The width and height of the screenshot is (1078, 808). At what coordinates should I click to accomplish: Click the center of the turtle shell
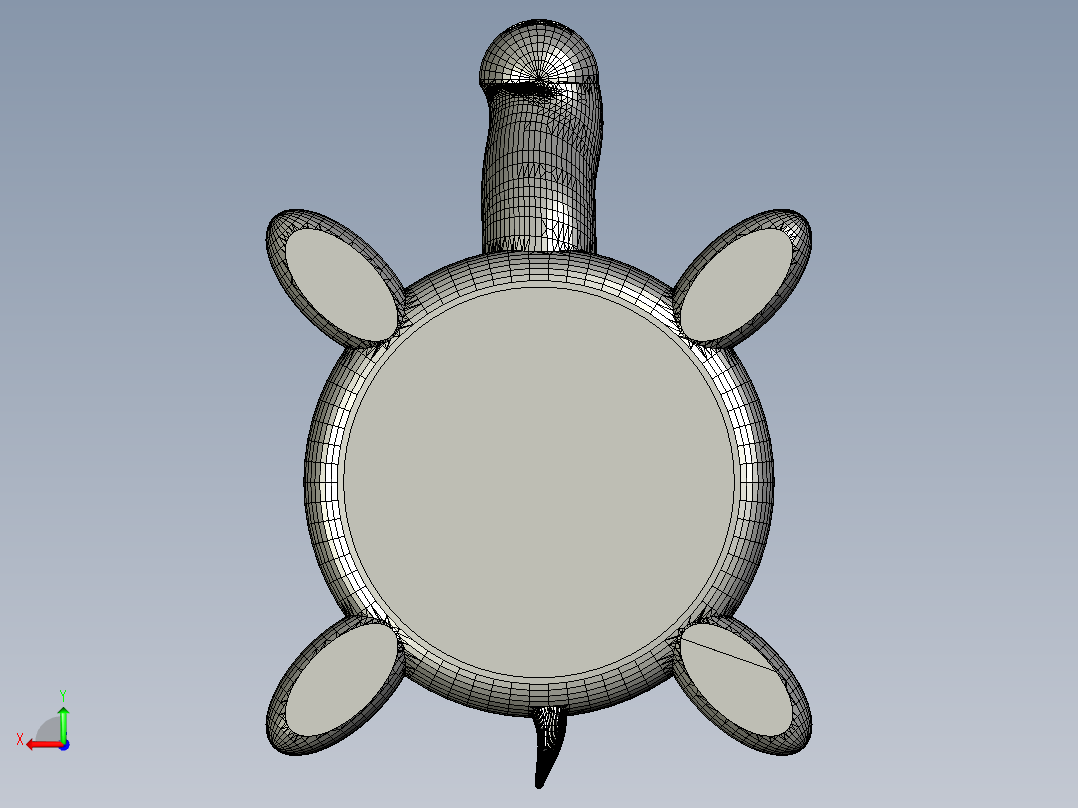point(540,480)
